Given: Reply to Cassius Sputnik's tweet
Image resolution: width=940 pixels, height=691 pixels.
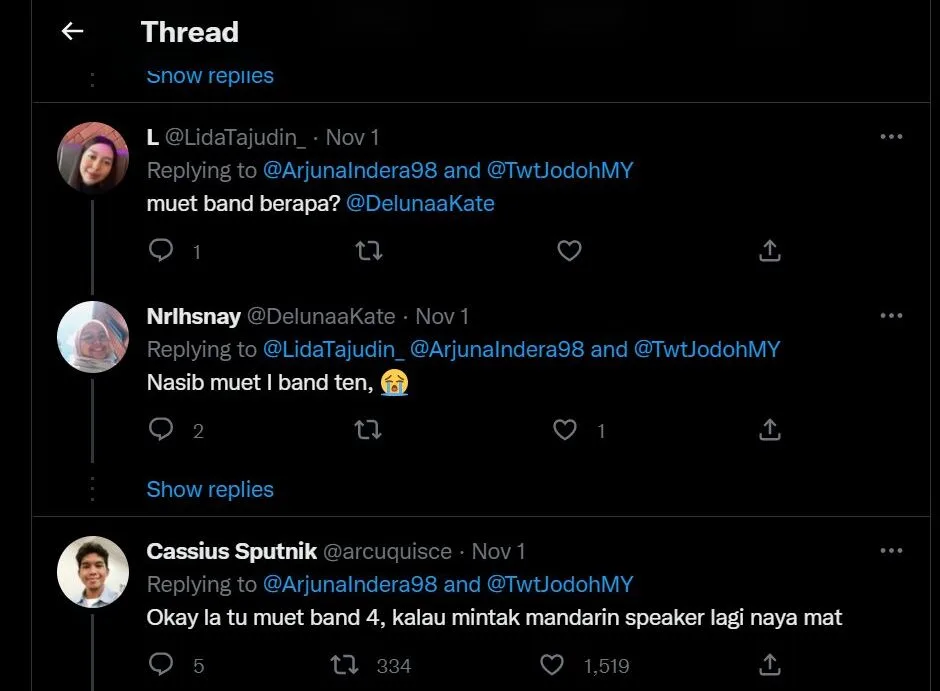Looking at the screenshot, I should (x=161, y=664).
